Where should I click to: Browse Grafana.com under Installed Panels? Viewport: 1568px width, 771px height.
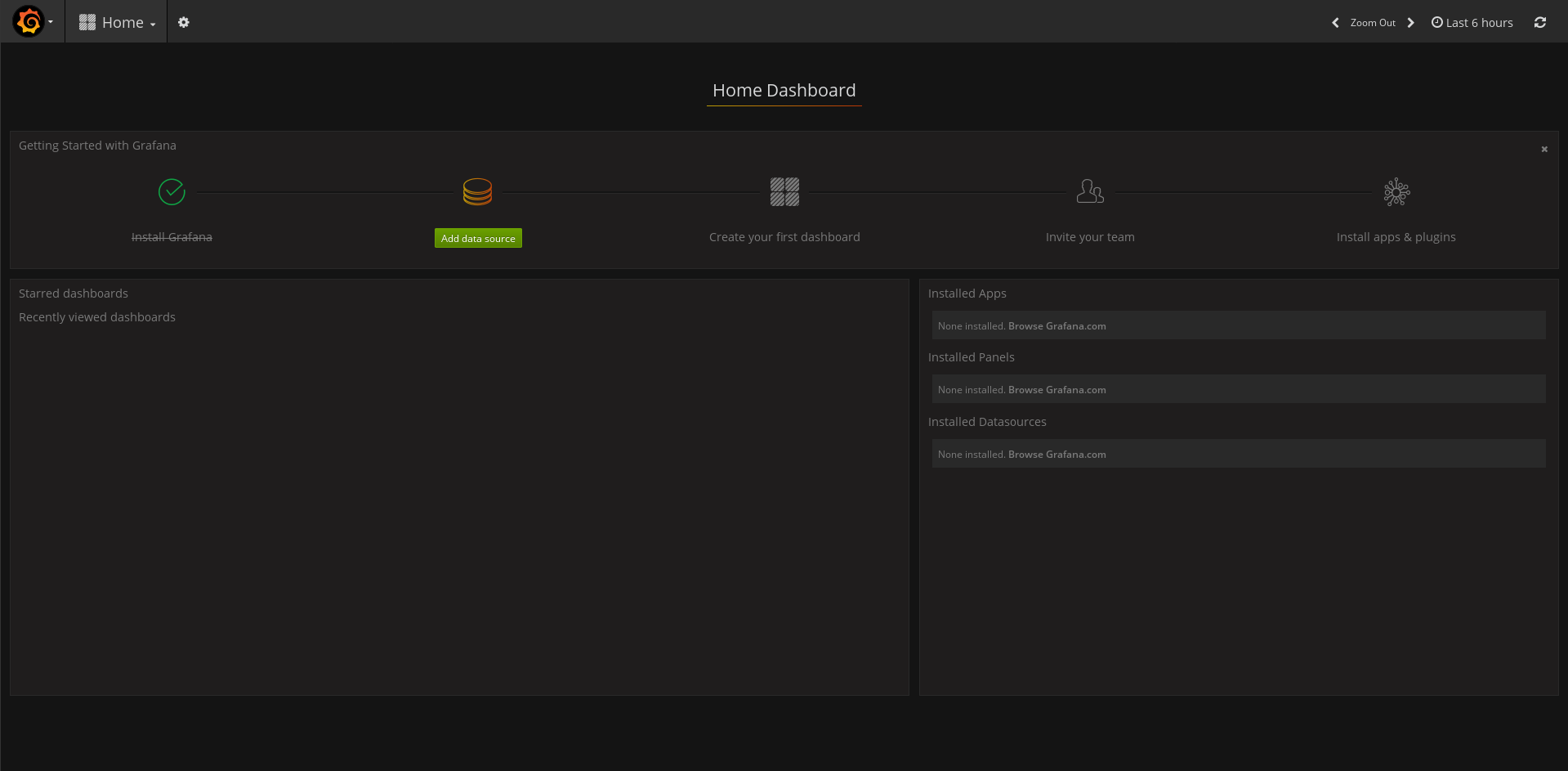coord(1057,390)
